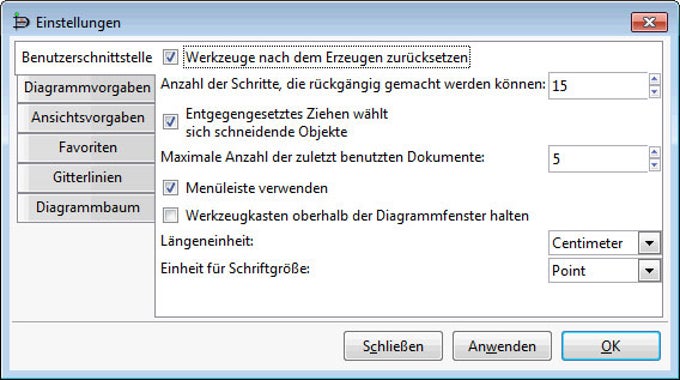Disable the Menüleiste verwenden checkbox
This screenshot has width=680, height=380.
[170, 188]
